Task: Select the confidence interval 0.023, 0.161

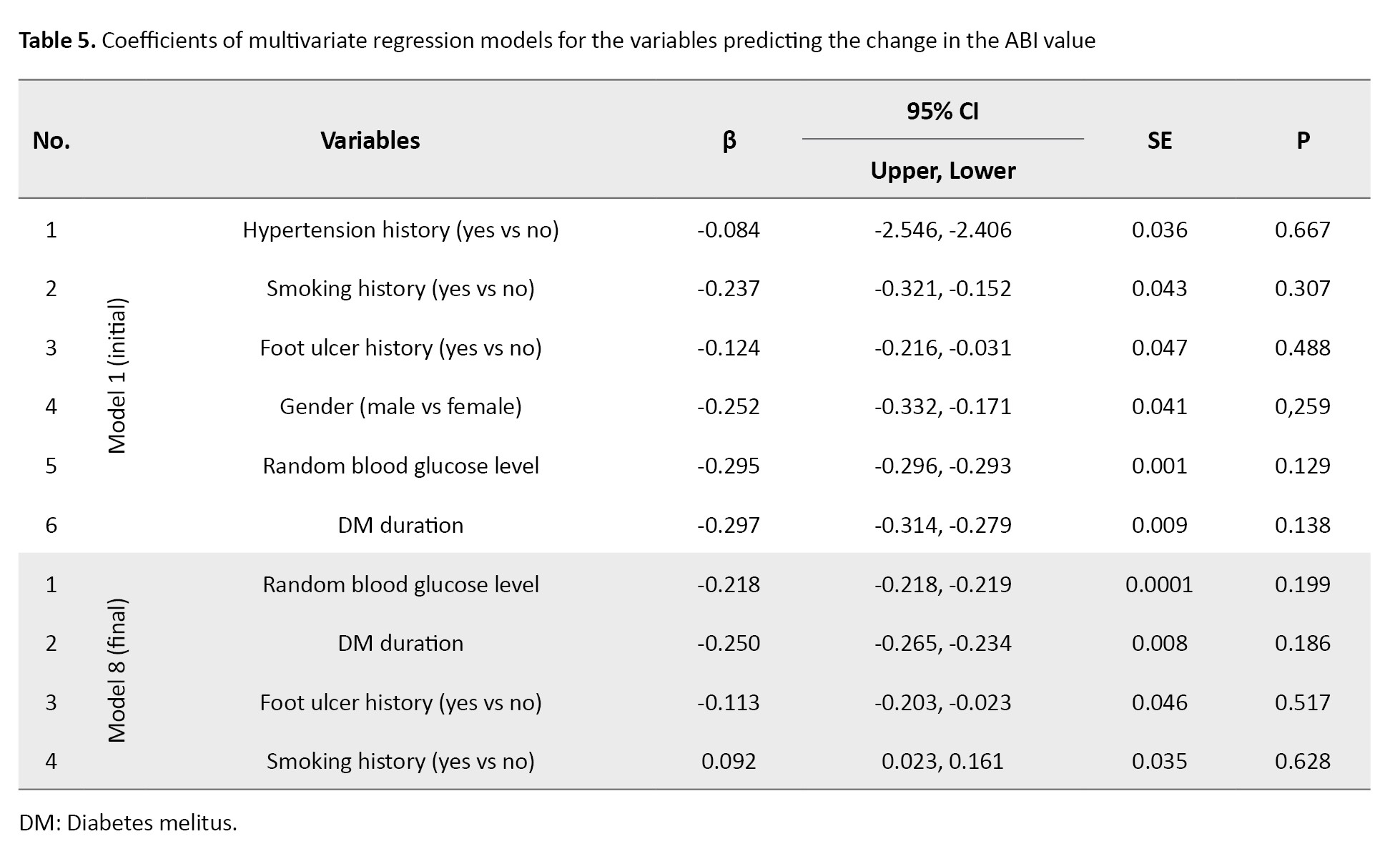Action: 942,761
